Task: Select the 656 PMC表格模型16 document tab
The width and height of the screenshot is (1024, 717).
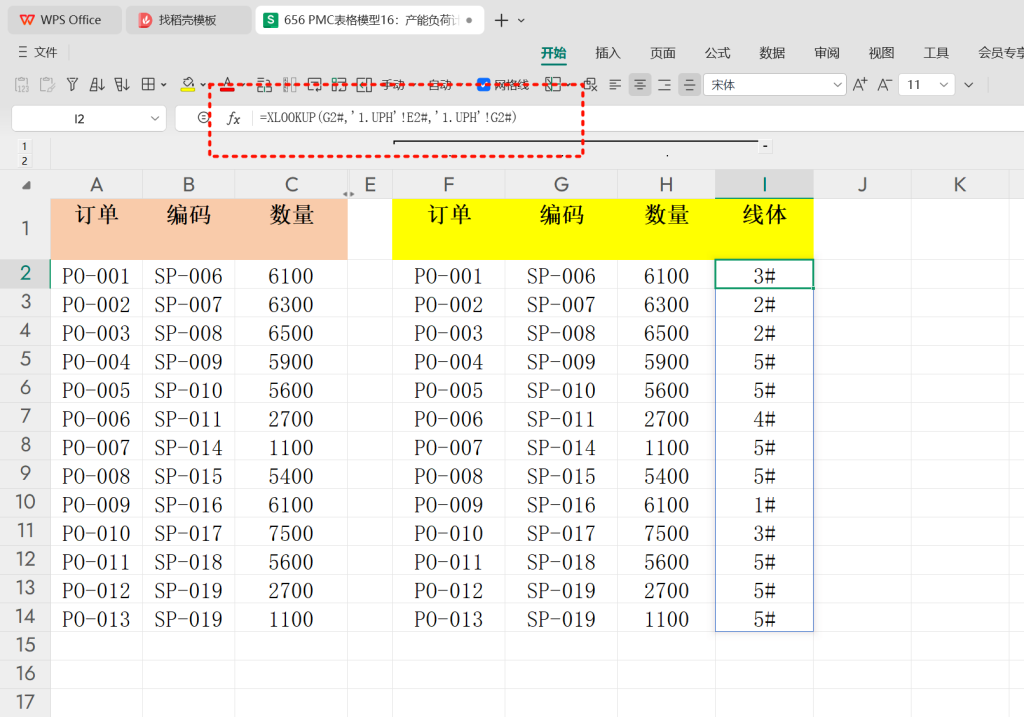Action: [x=370, y=20]
